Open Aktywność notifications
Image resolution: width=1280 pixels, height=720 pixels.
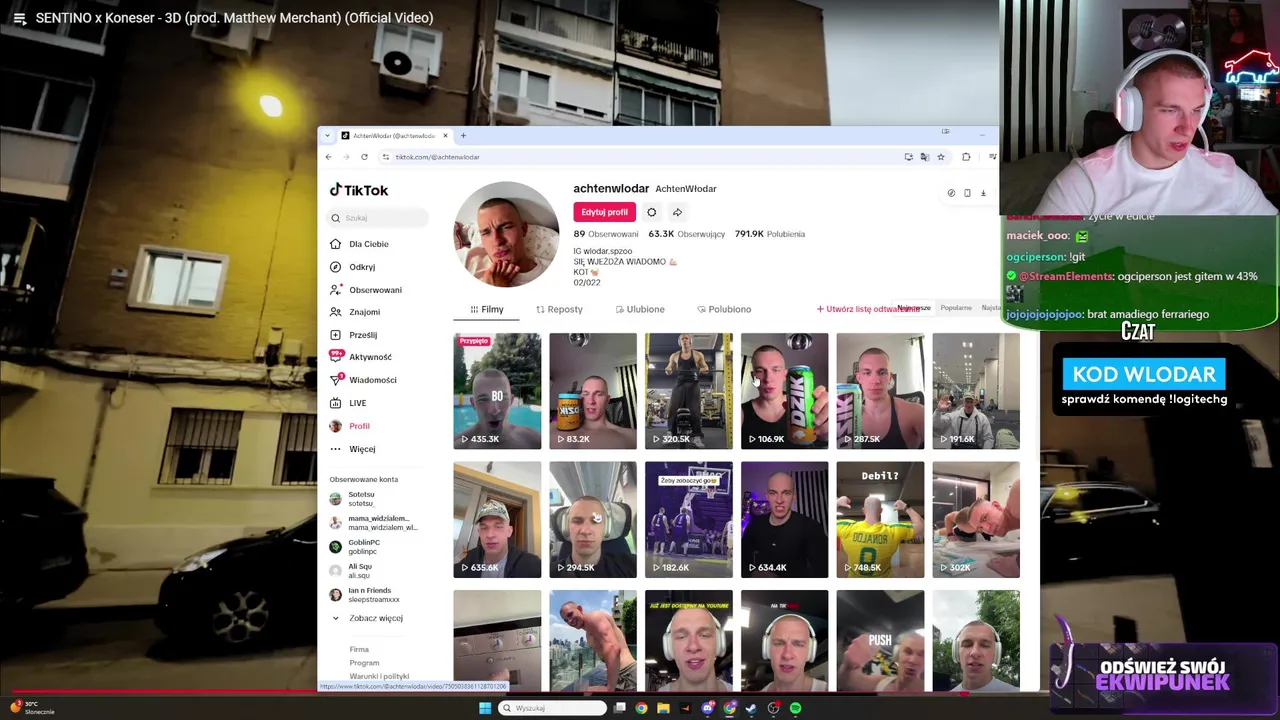(361, 357)
